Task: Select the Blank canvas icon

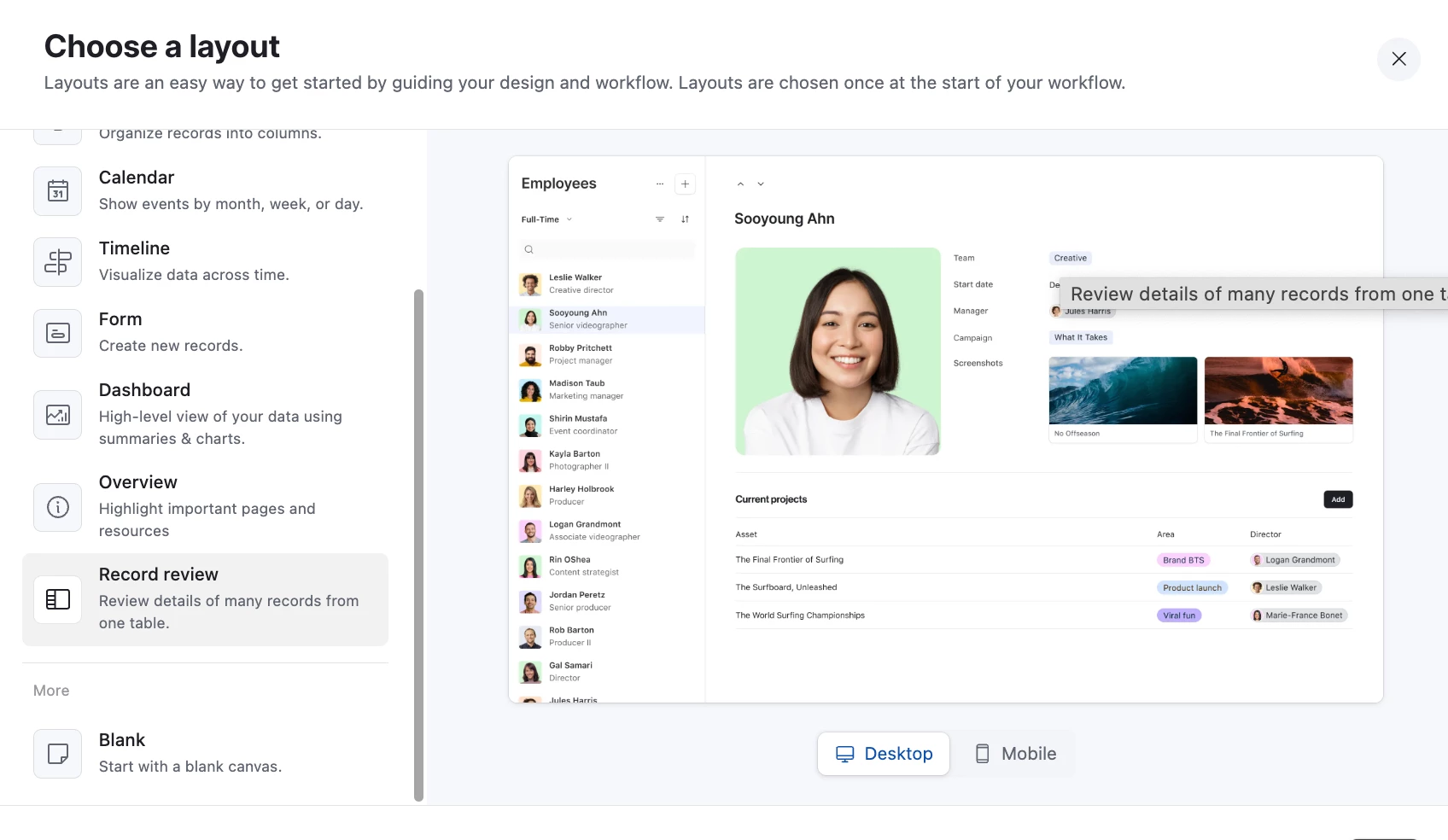Action: (x=58, y=754)
